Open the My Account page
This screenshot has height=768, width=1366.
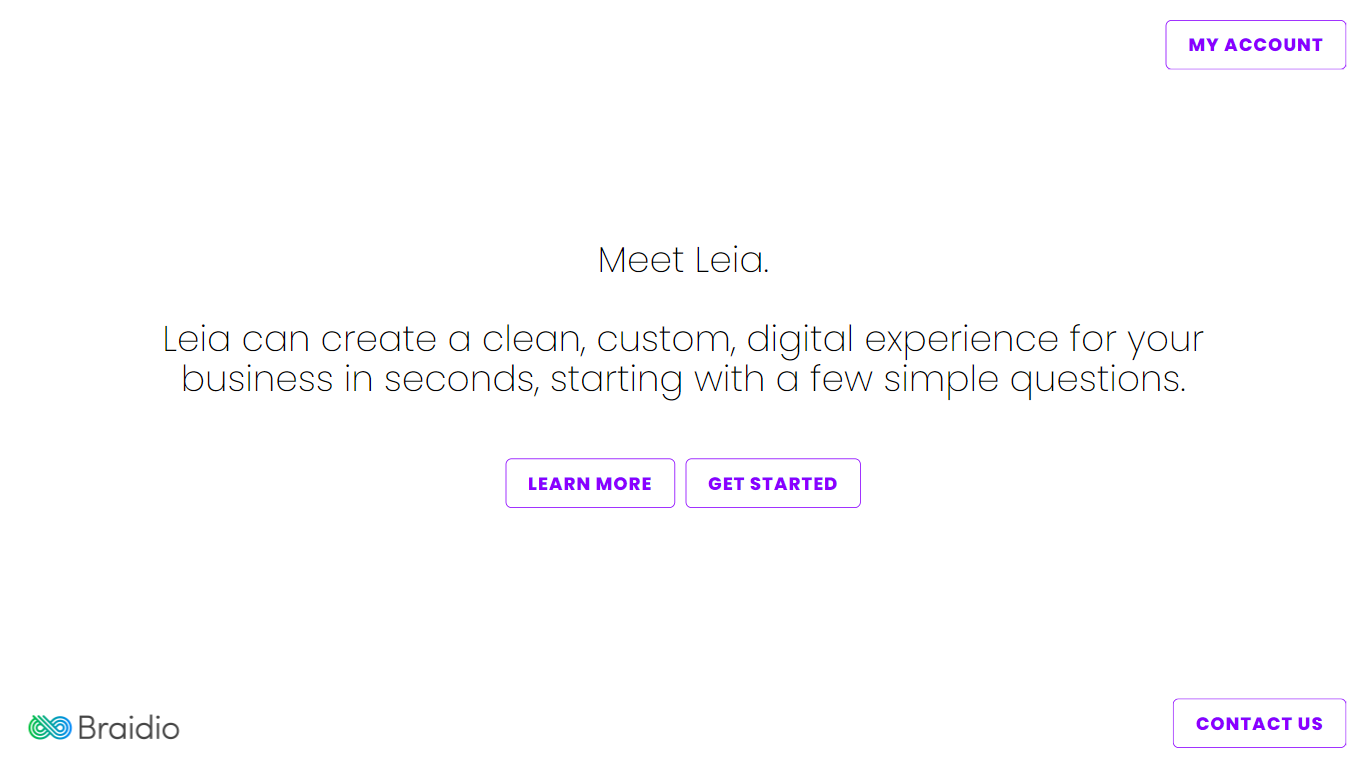pos(1256,45)
